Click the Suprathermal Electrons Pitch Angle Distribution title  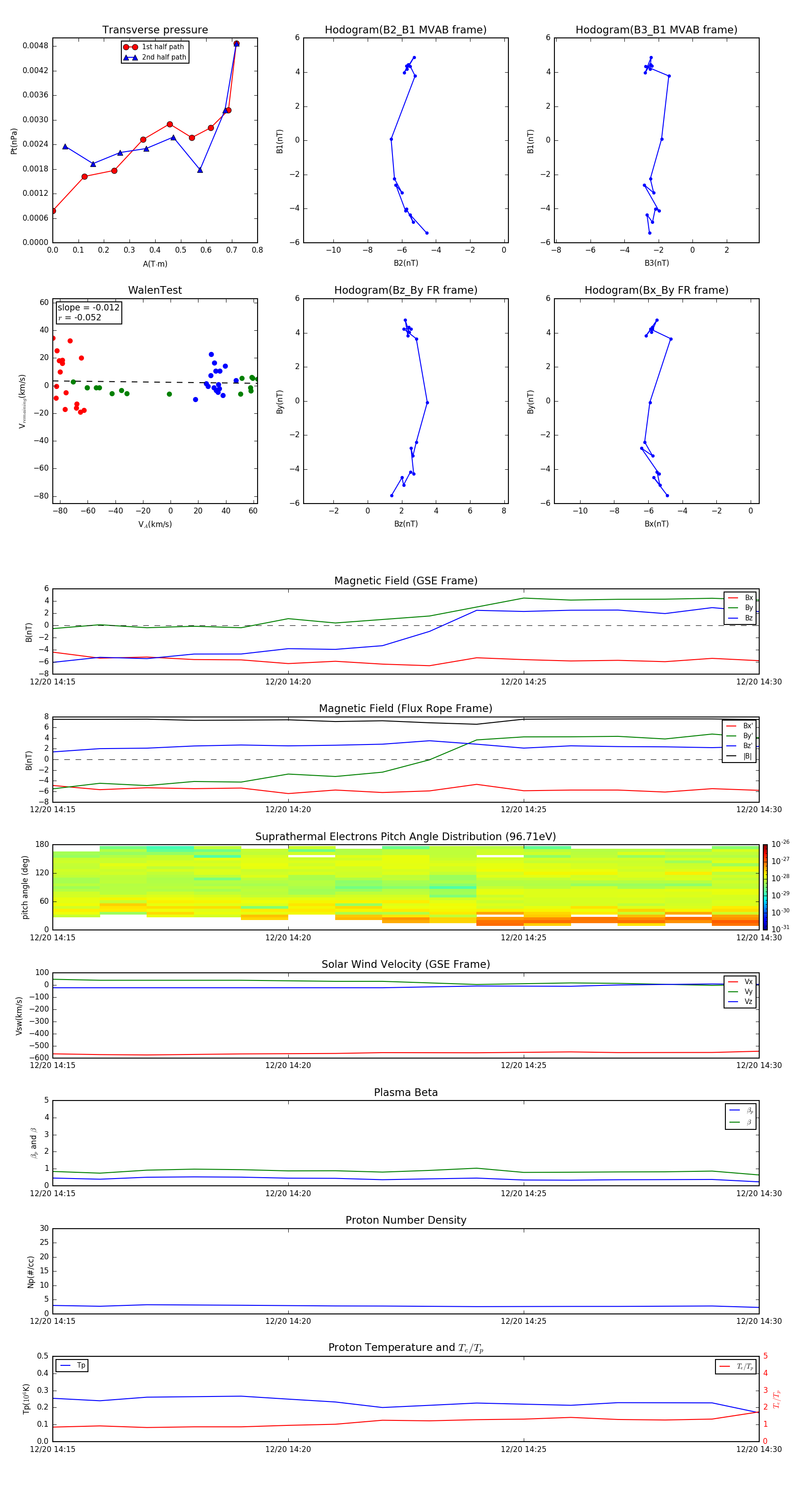[x=406, y=837]
